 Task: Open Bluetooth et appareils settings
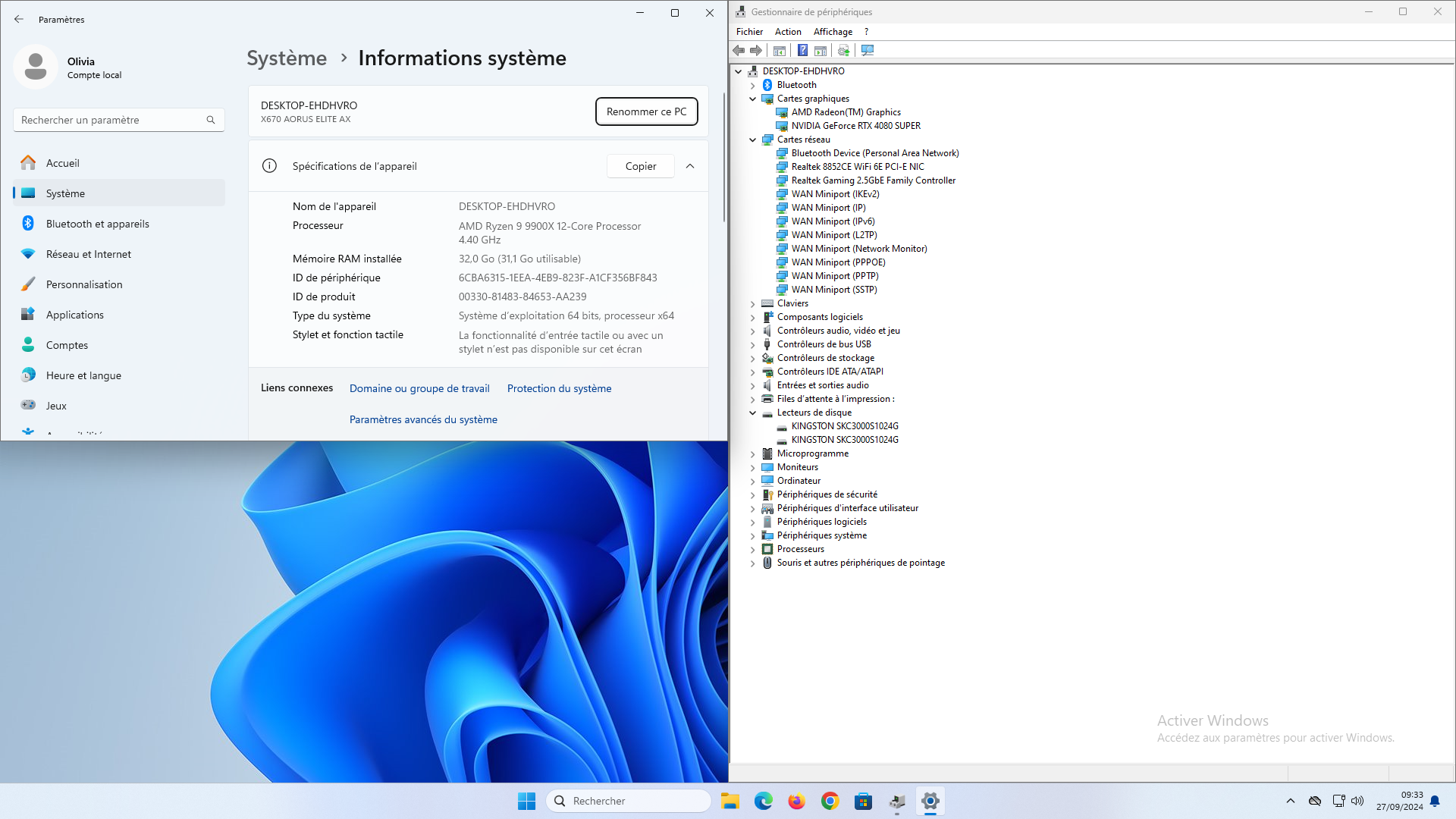[119, 224]
